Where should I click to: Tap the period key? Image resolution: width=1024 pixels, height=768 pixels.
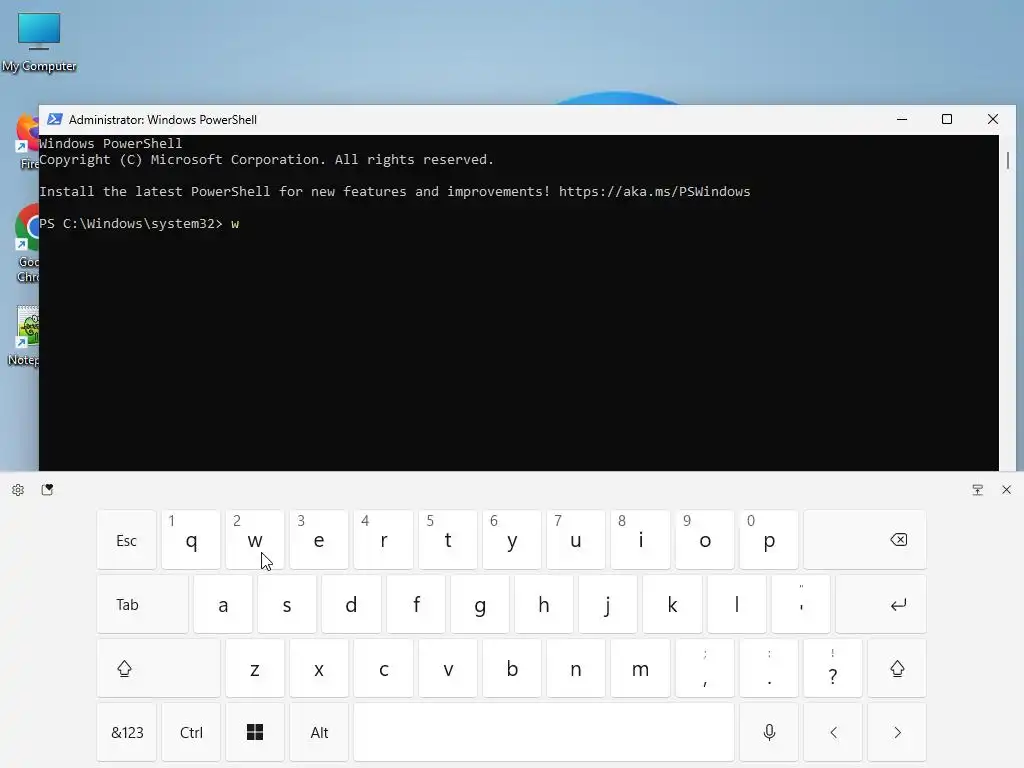(x=769, y=669)
